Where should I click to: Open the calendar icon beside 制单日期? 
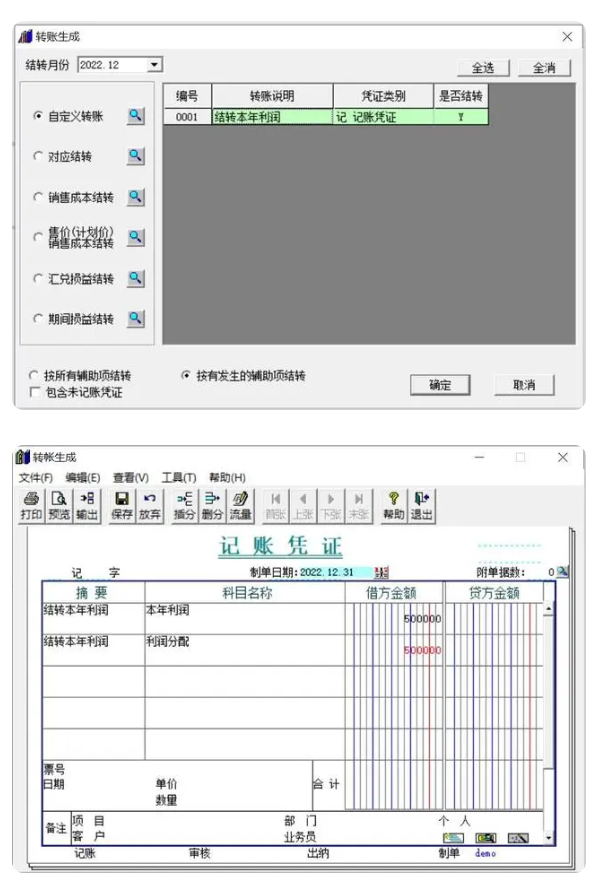(x=381, y=572)
